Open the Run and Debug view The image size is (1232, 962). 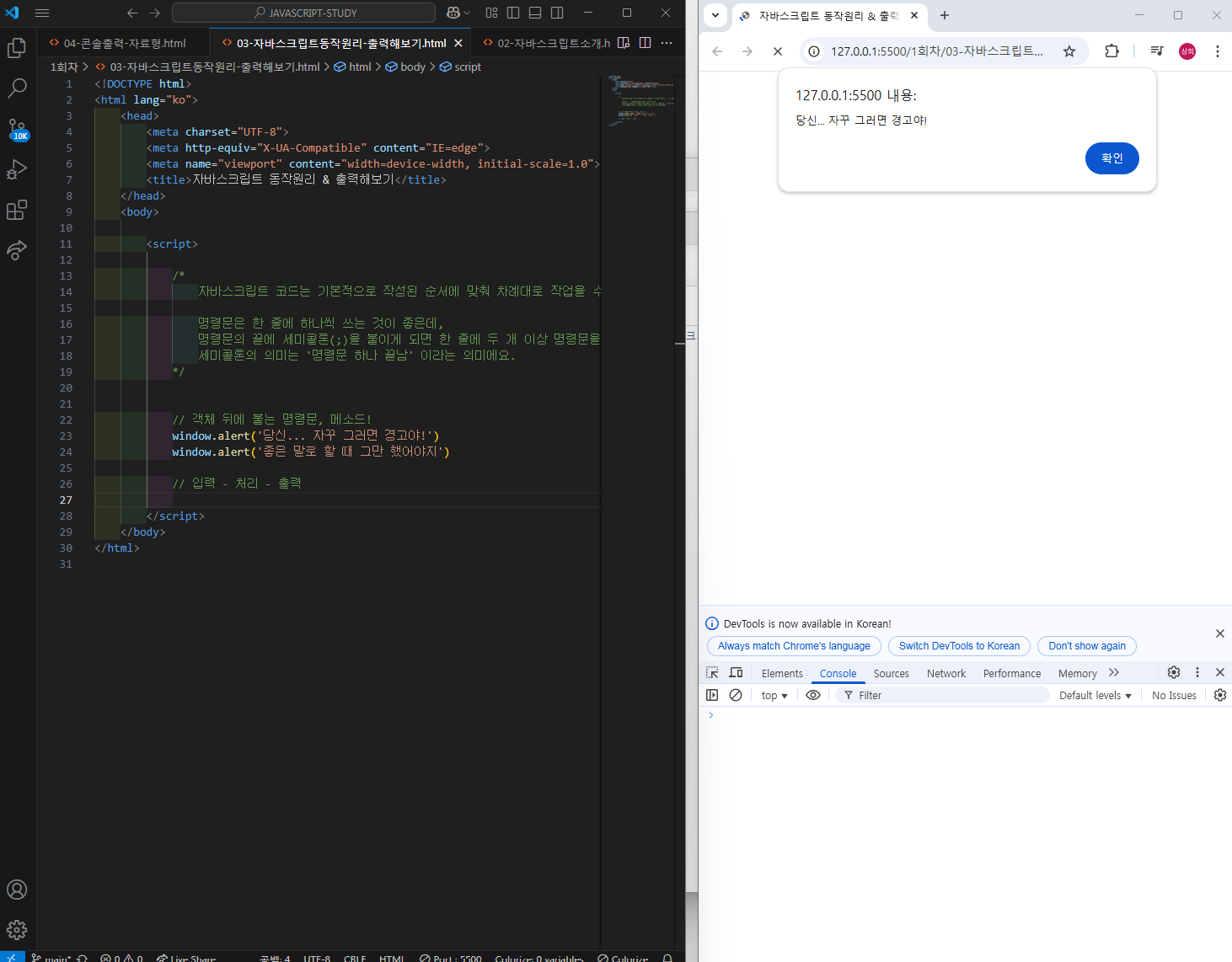(17, 169)
